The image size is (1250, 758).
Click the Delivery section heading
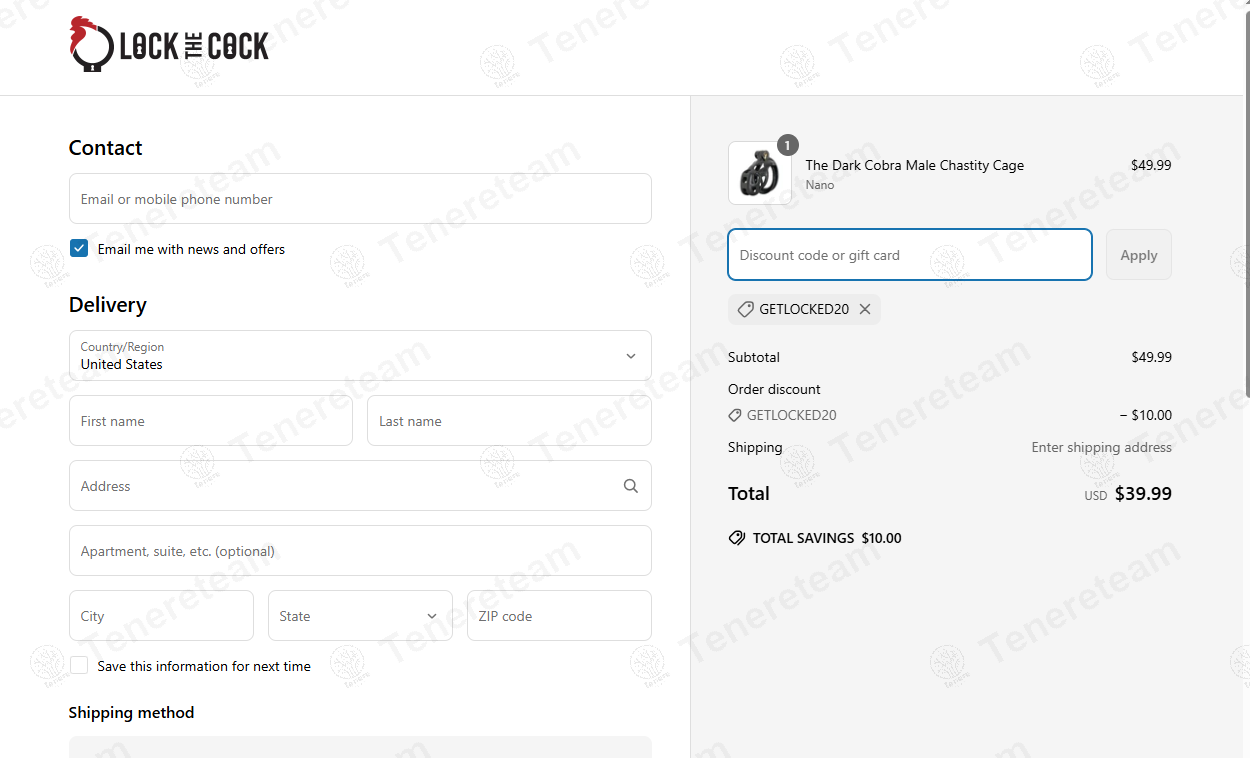107,305
